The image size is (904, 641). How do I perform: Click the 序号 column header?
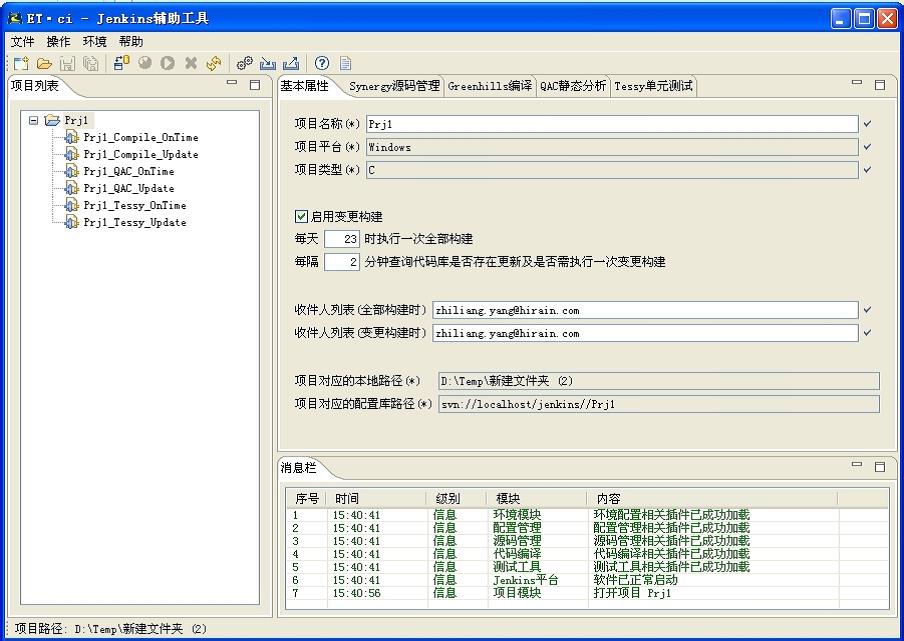click(x=307, y=499)
